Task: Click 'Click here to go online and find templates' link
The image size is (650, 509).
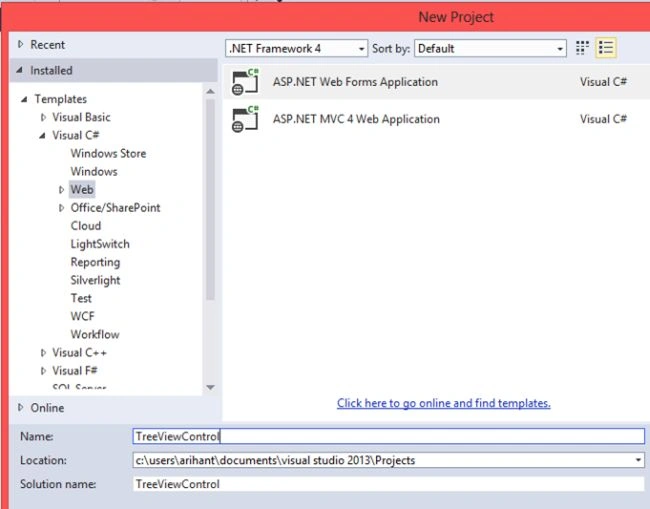Action: (x=444, y=403)
